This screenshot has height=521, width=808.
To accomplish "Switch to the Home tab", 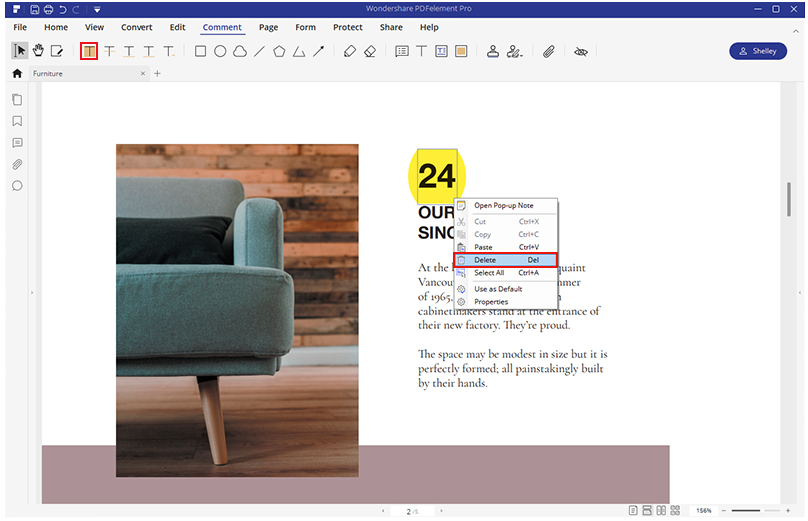I will [56, 27].
